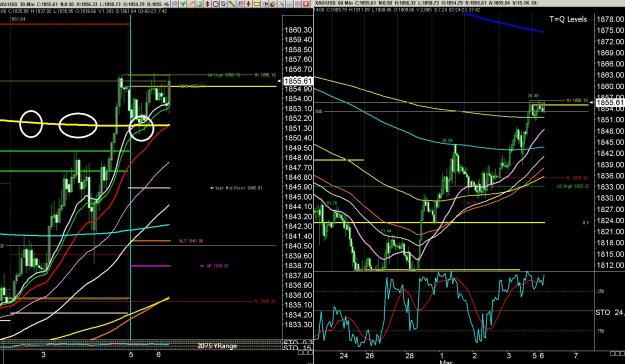Click the circled C toolbar icon
Screen dimensions: 625x364
[x=215, y=4]
